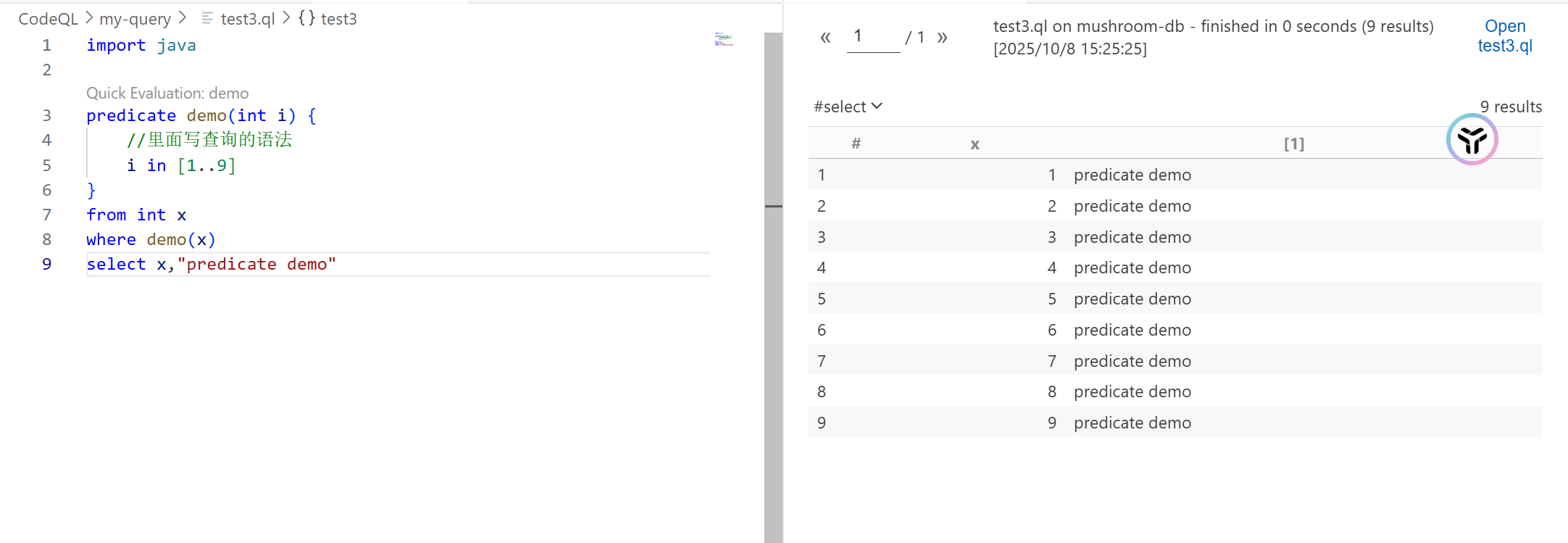Select result row 5 predicate demo
Image resolution: width=1568 pixels, height=543 pixels.
pyautogui.click(x=1132, y=299)
